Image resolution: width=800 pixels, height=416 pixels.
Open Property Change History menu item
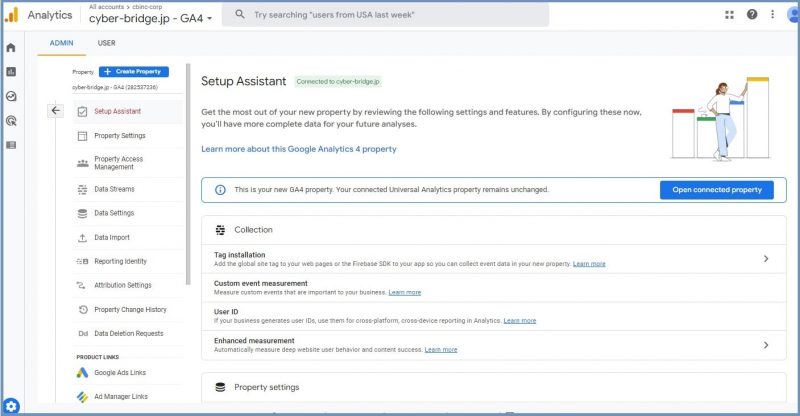128,309
